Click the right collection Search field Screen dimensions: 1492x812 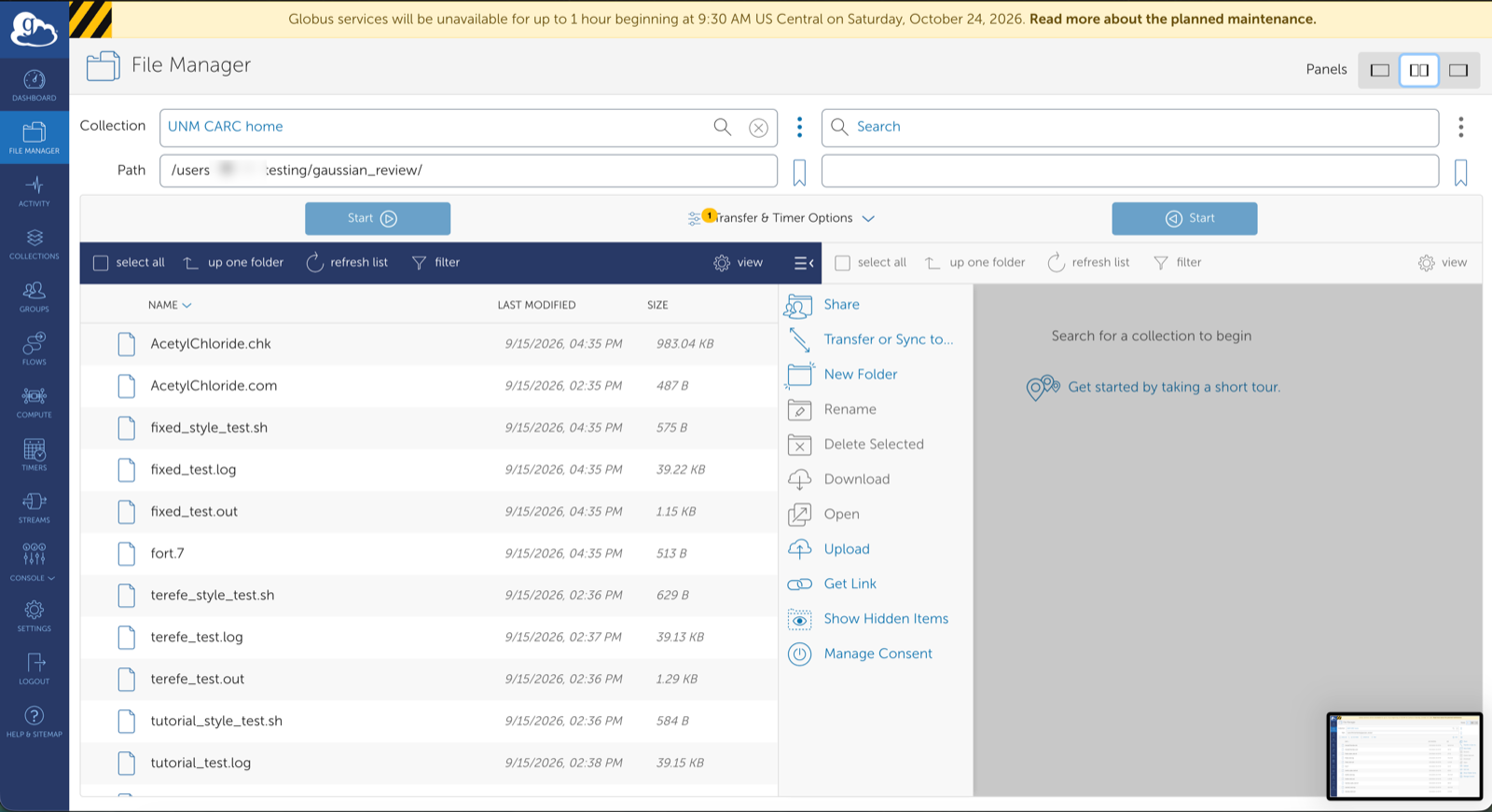[1130, 128]
